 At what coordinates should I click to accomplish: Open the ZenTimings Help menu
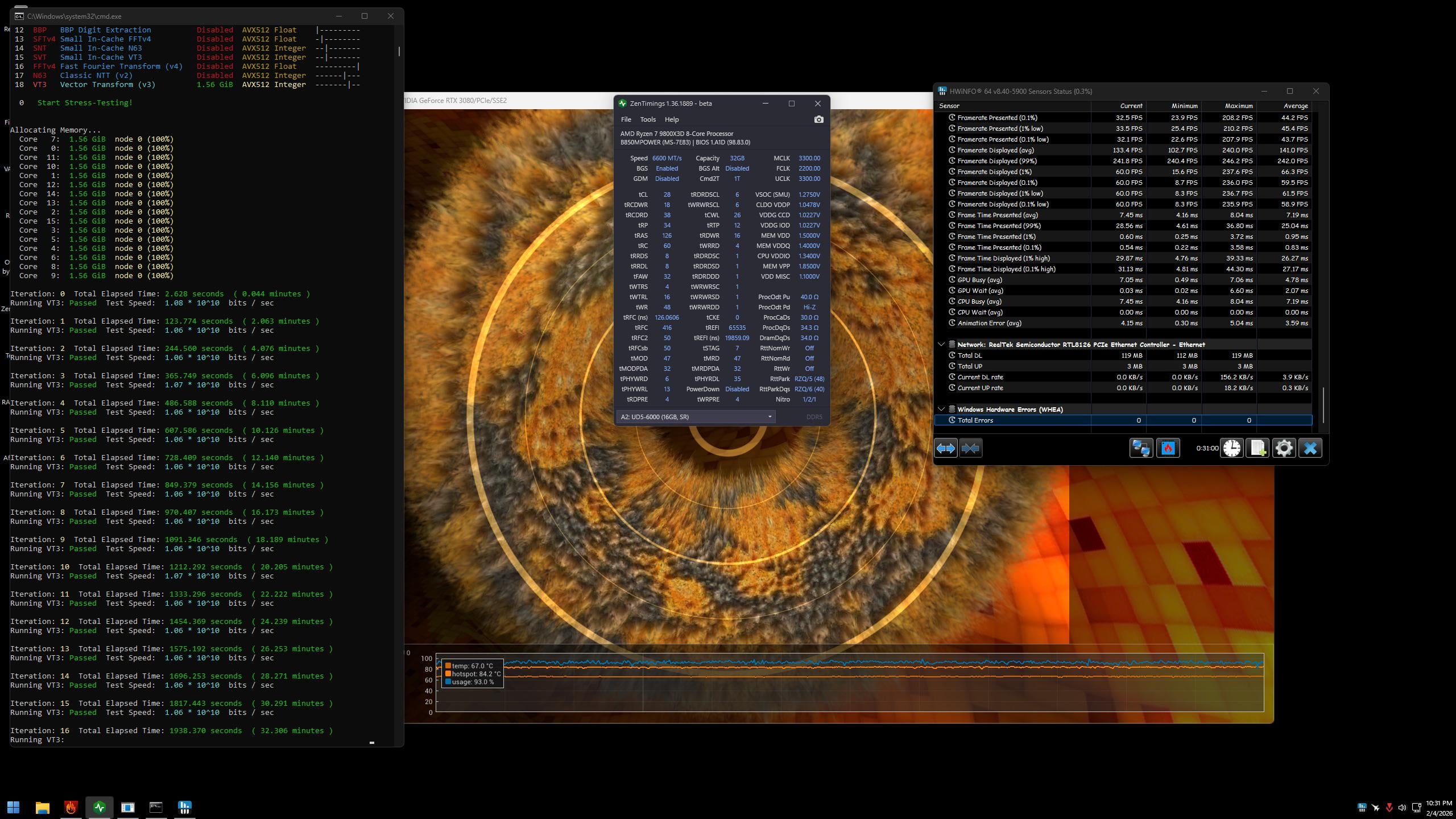click(x=671, y=119)
